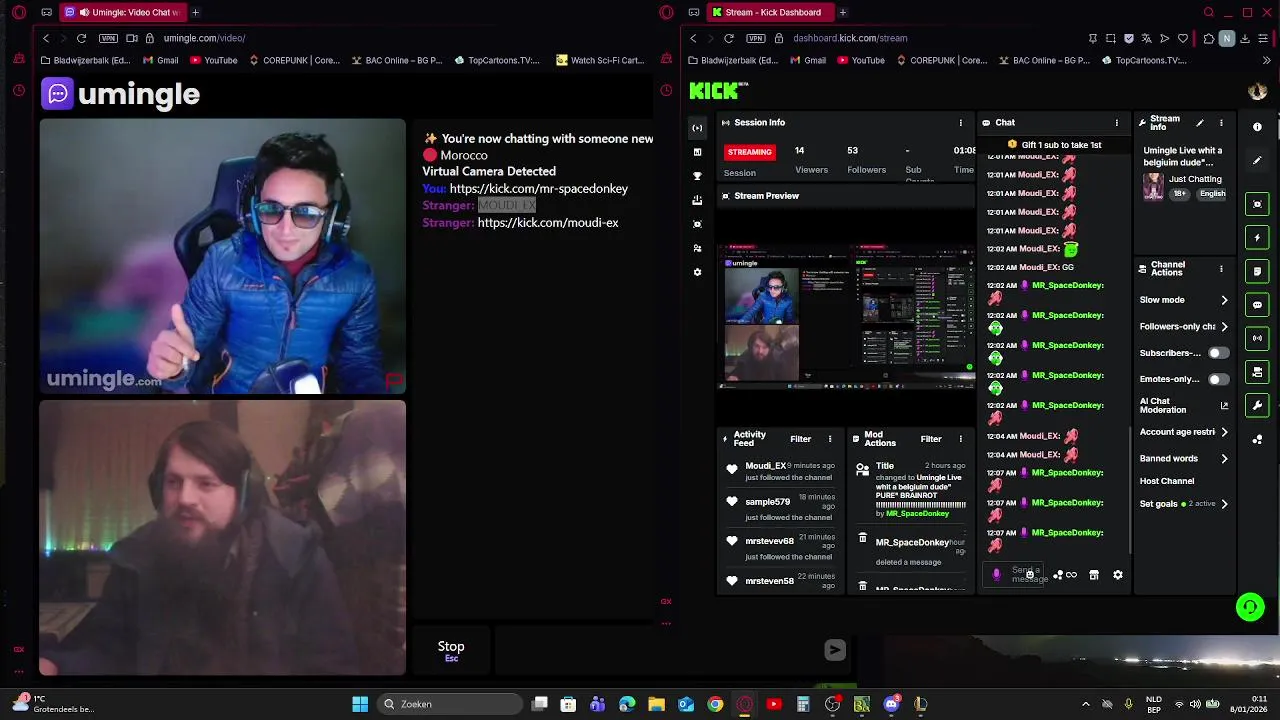Toggle Emotes-only chat switch

[1217, 379]
